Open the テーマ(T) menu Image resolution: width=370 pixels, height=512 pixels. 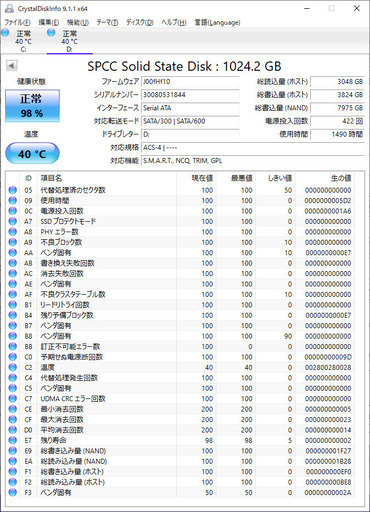(x=107, y=23)
